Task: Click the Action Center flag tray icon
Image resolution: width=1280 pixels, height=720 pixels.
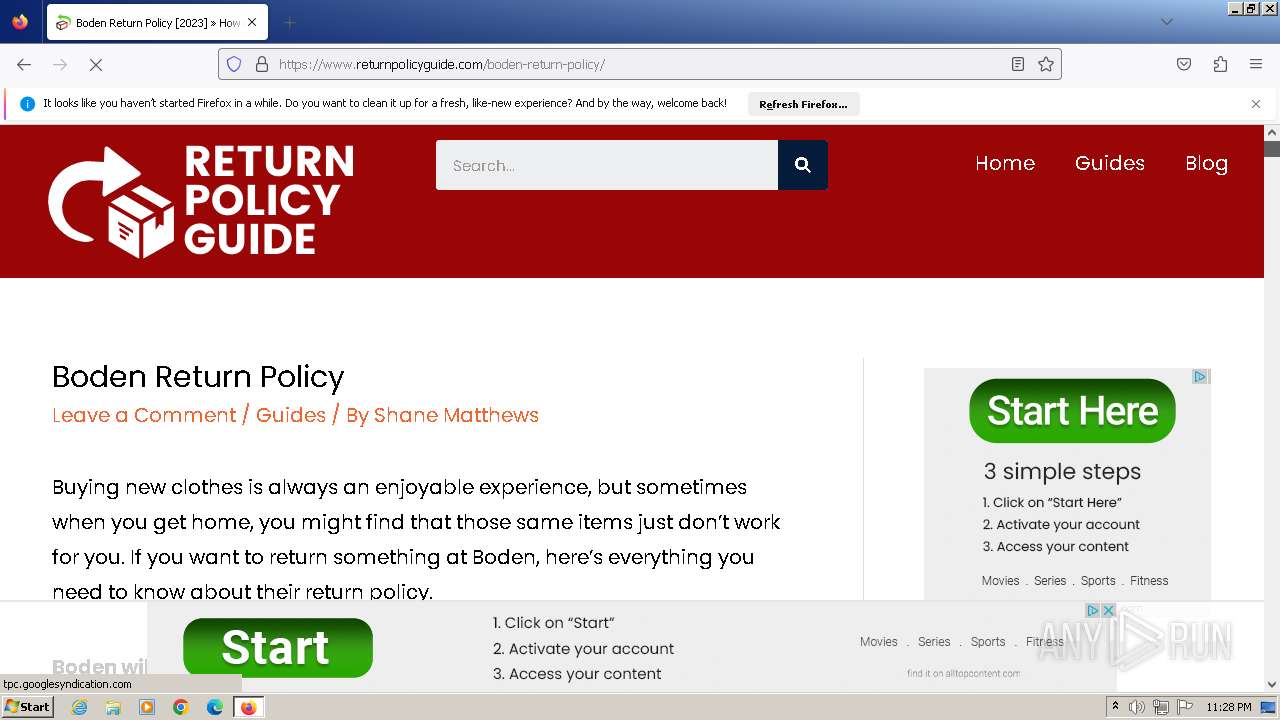Action: click(1185, 707)
